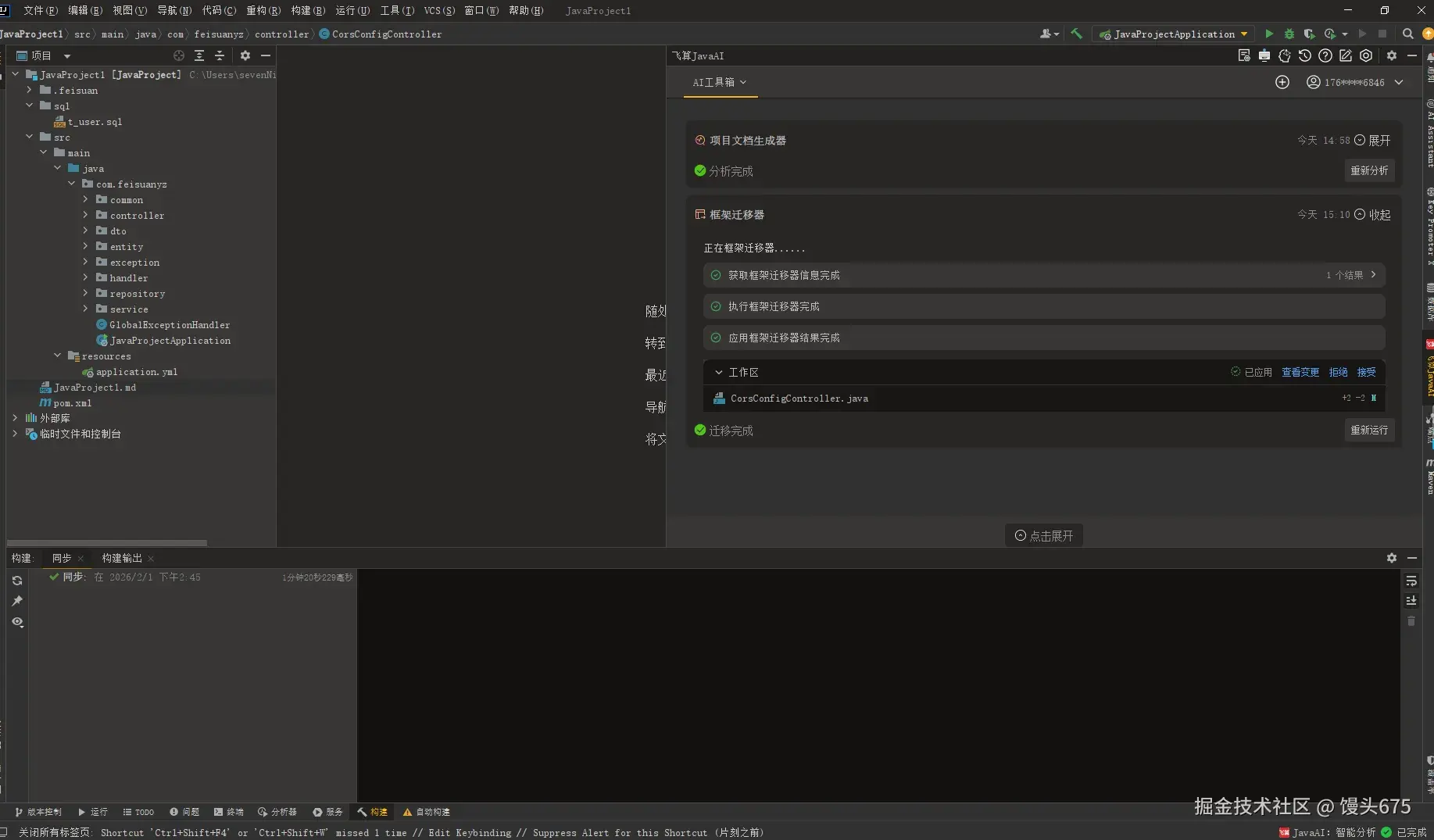Click the Project panel horizontal scrollbar
Viewport: 1434px width, 840px height.
(x=107, y=542)
